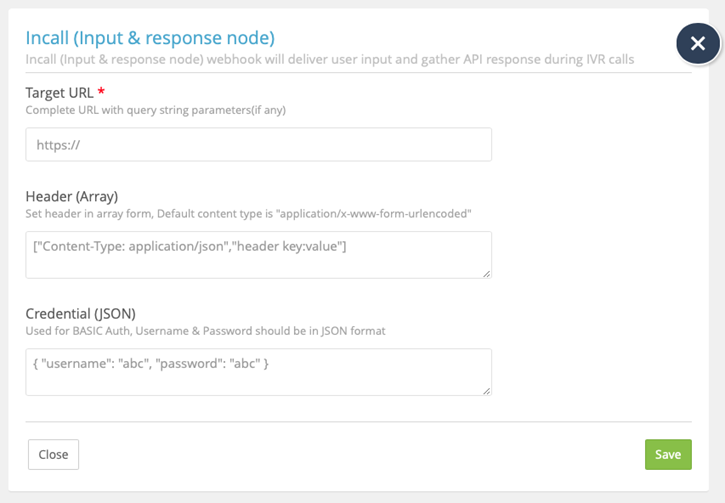The width and height of the screenshot is (725, 503).
Task: Click the "Used for BASIC Auth" hint text
Action: click(205, 331)
